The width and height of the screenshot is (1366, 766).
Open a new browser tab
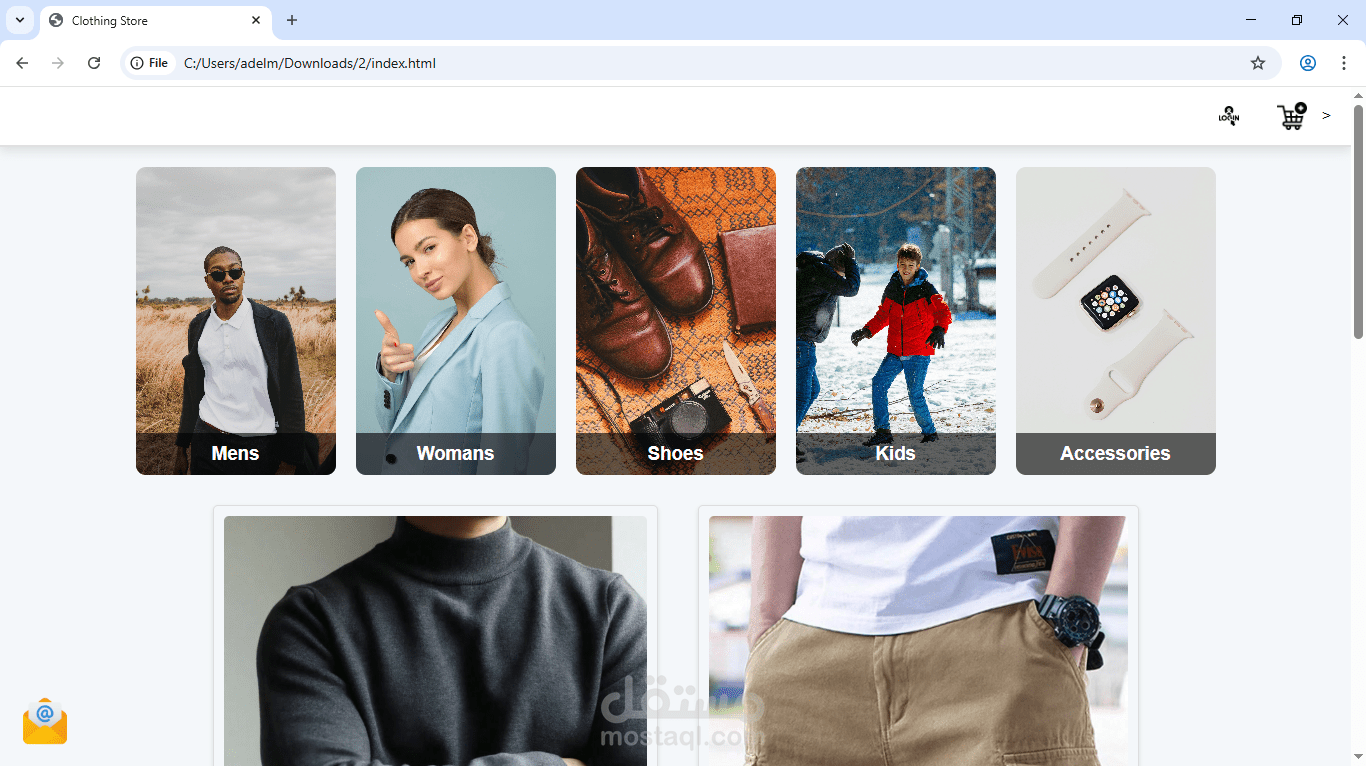click(292, 20)
